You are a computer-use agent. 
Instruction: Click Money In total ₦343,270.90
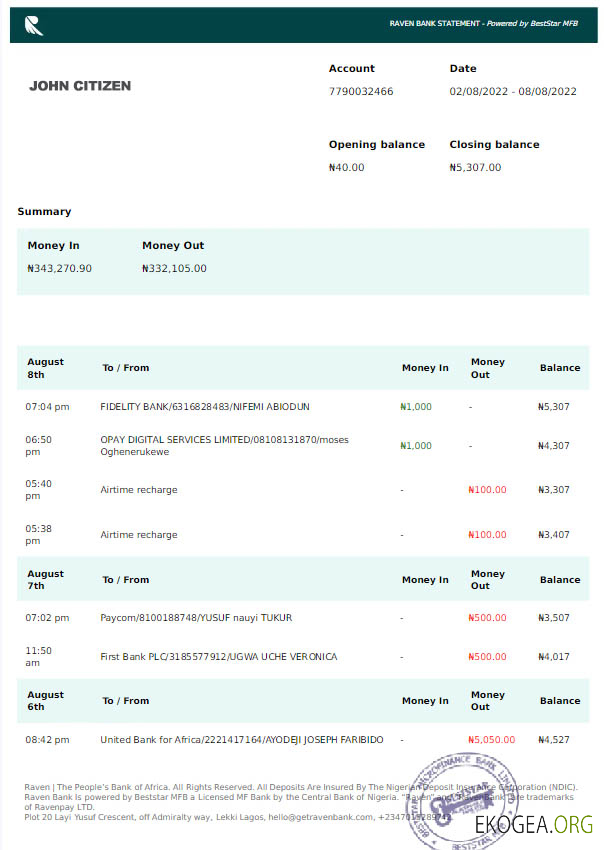tap(60, 268)
